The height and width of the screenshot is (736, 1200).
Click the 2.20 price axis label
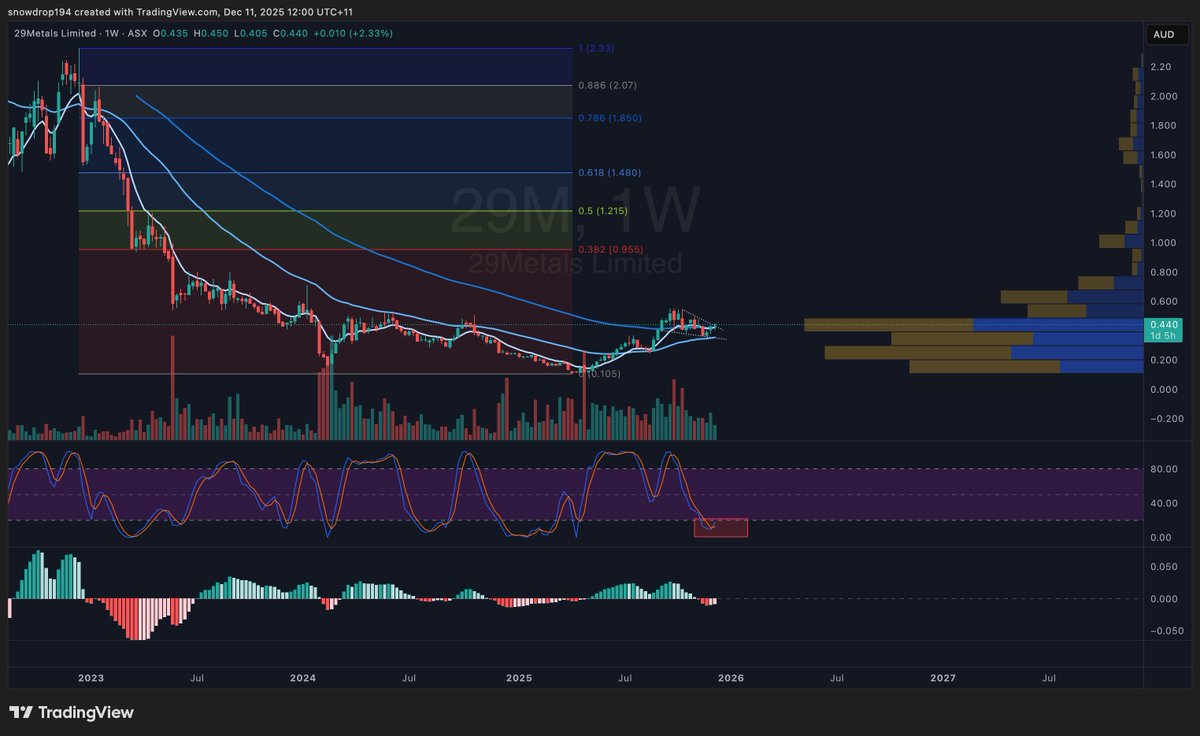(x=1160, y=67)
